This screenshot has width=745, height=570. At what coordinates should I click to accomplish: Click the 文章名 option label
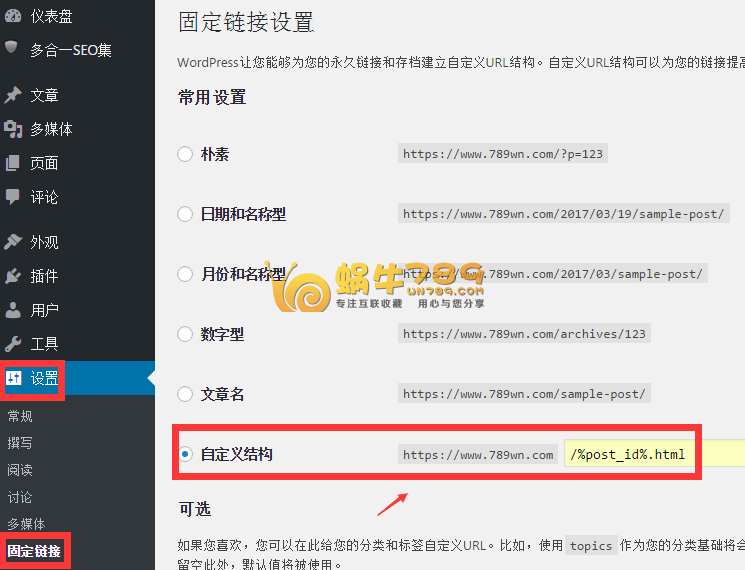coord(222,394)
